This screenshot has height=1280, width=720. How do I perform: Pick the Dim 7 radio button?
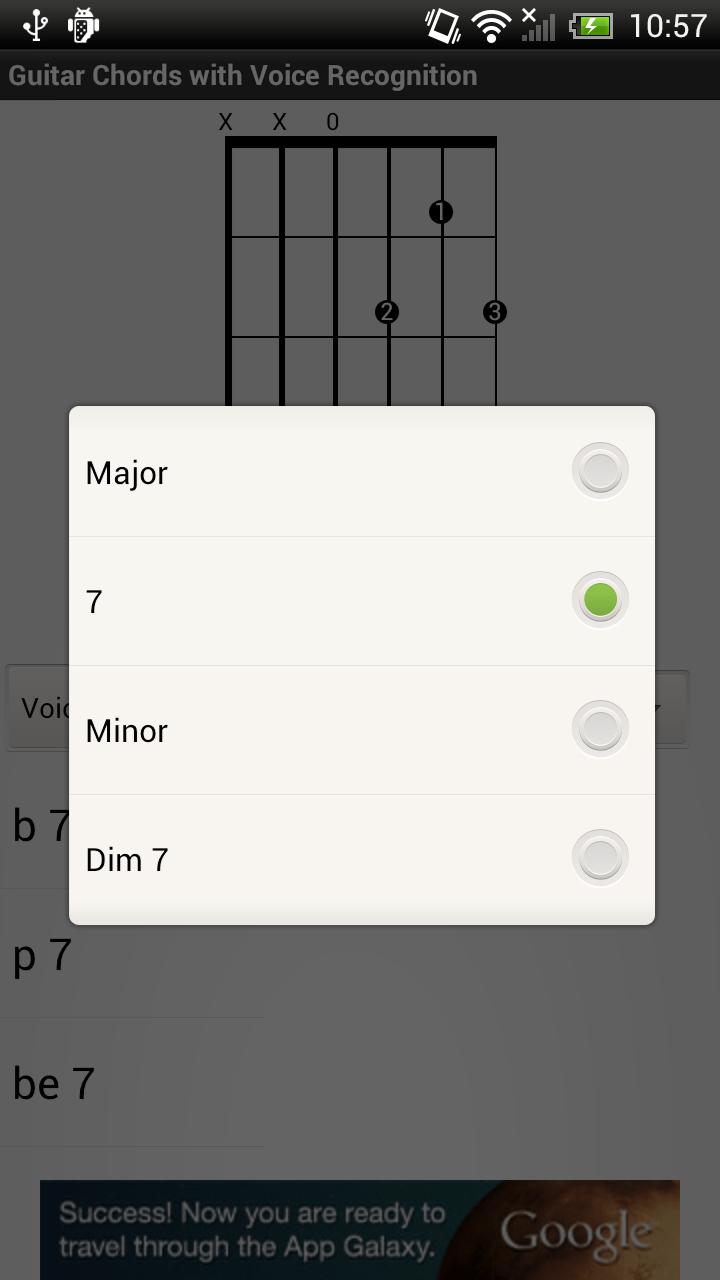600,858
